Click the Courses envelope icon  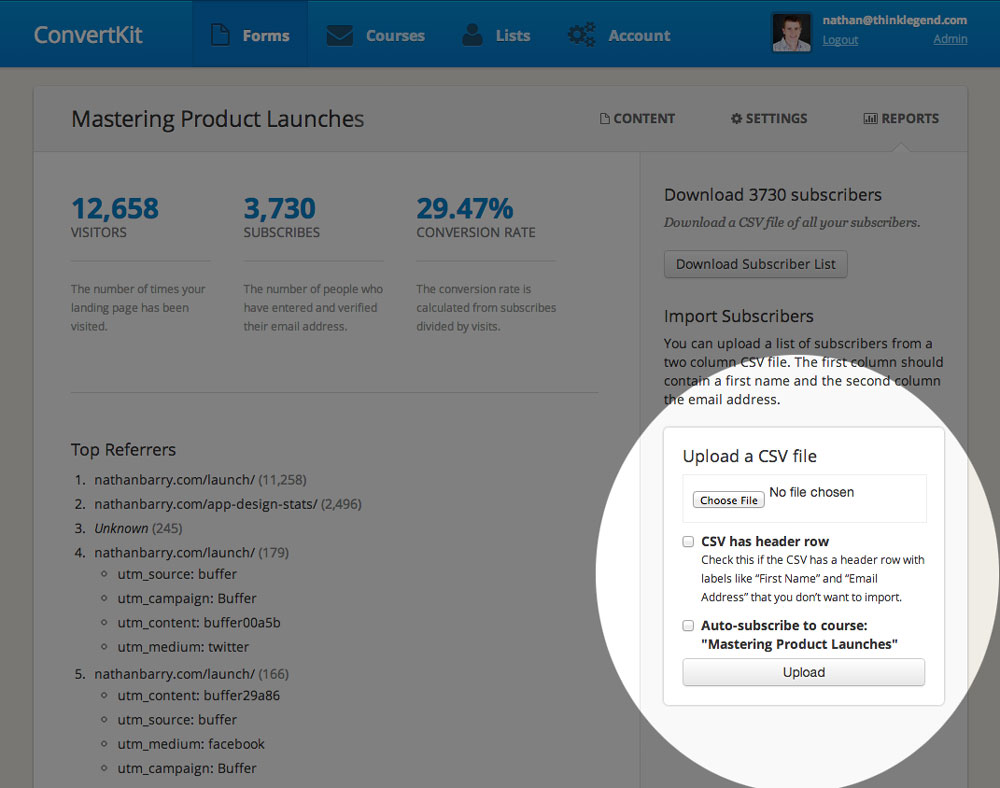tap(340, 35)
